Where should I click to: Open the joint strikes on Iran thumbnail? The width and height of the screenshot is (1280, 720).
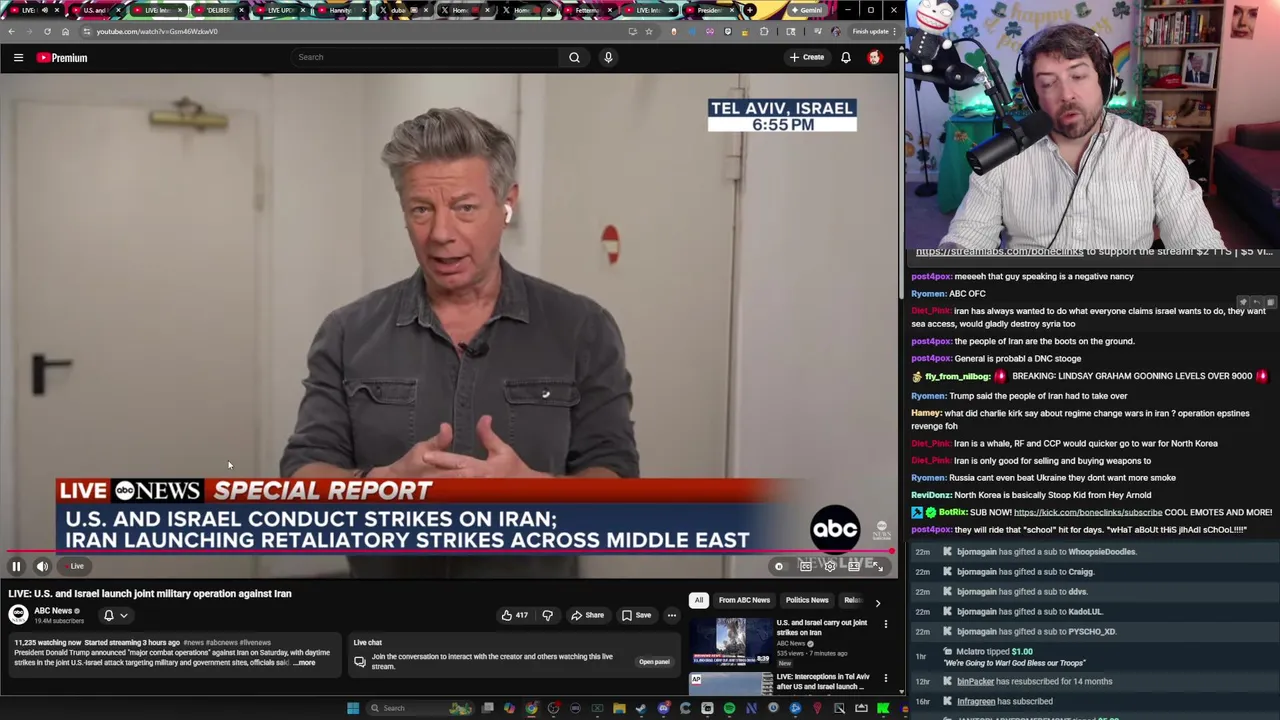[x=731, y=642]
